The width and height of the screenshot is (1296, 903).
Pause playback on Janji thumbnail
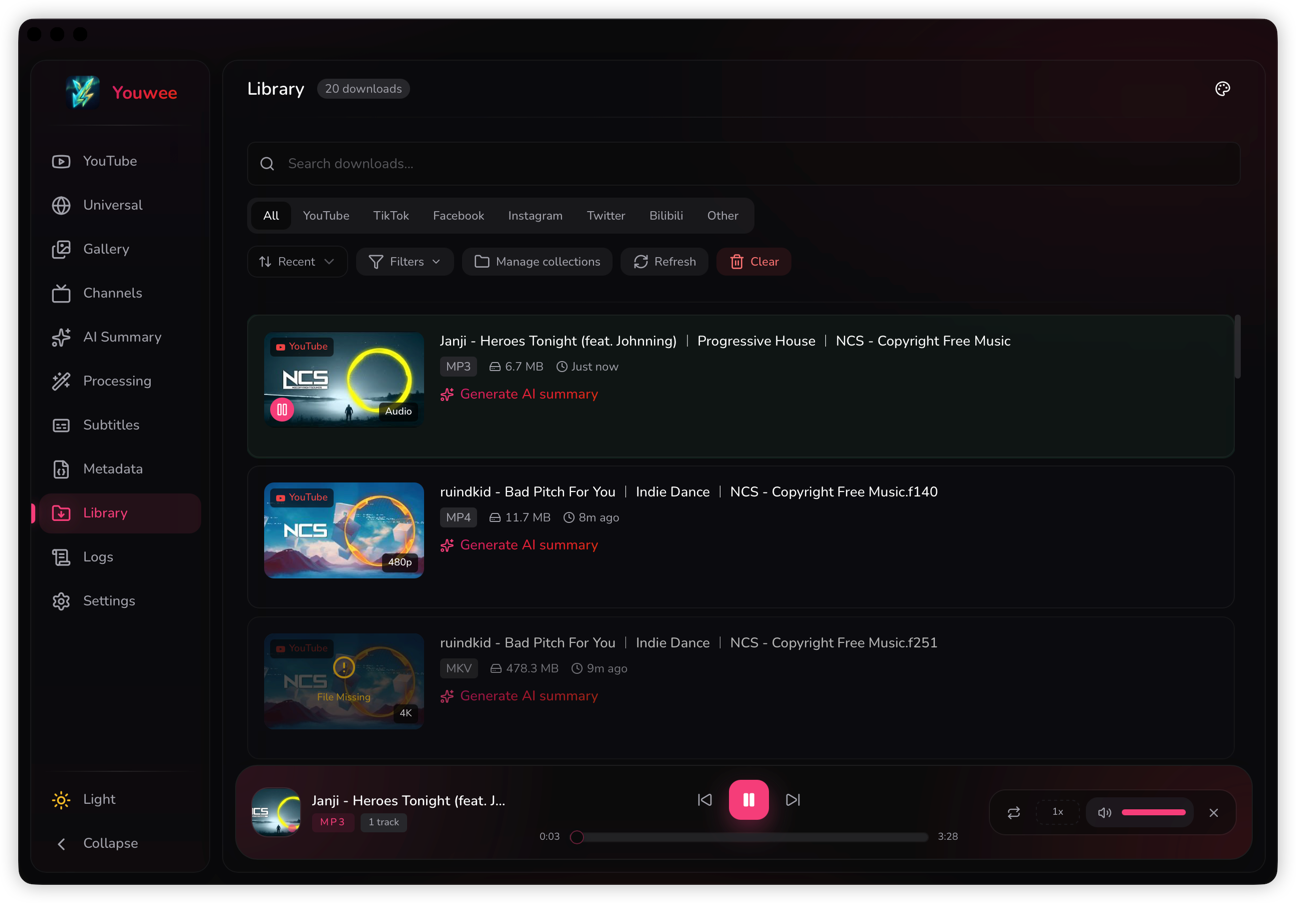[x=282, y=409]
